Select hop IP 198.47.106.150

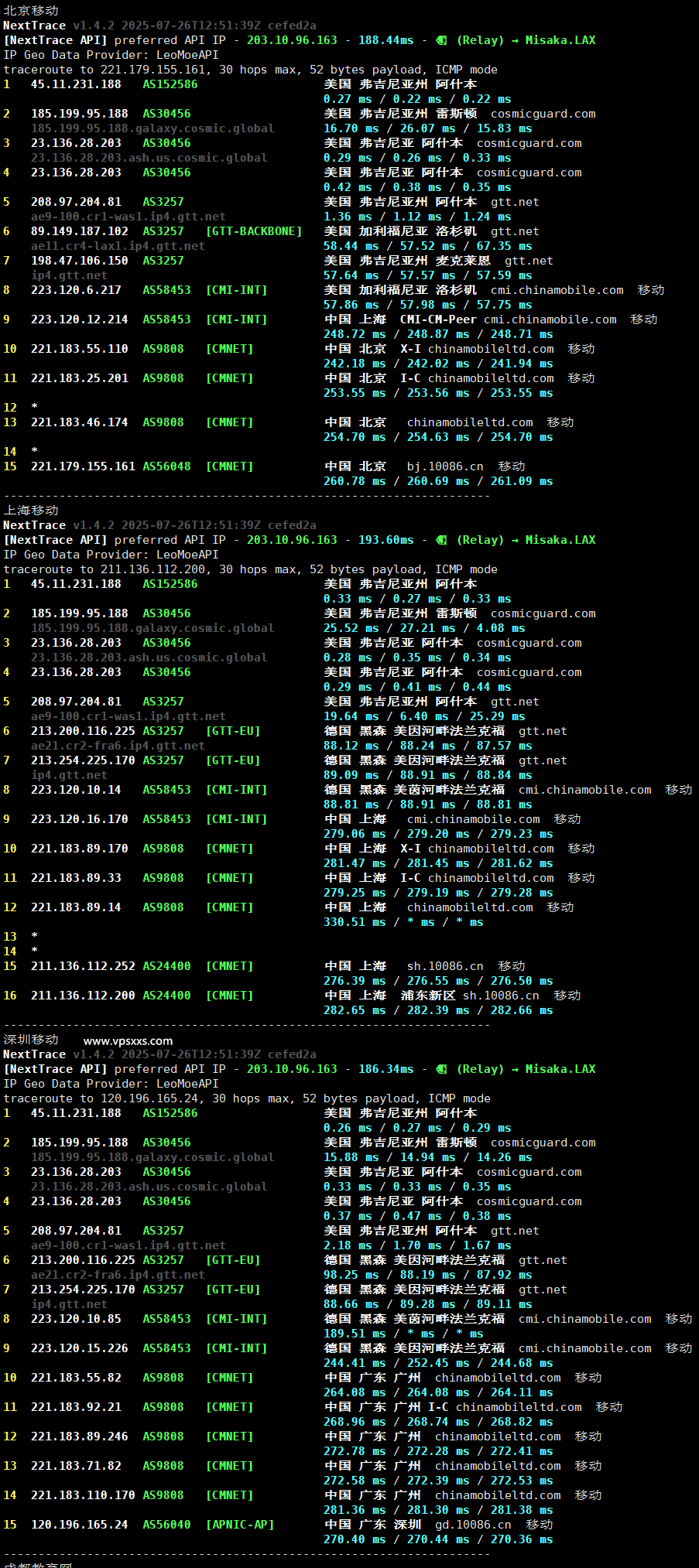80,261
